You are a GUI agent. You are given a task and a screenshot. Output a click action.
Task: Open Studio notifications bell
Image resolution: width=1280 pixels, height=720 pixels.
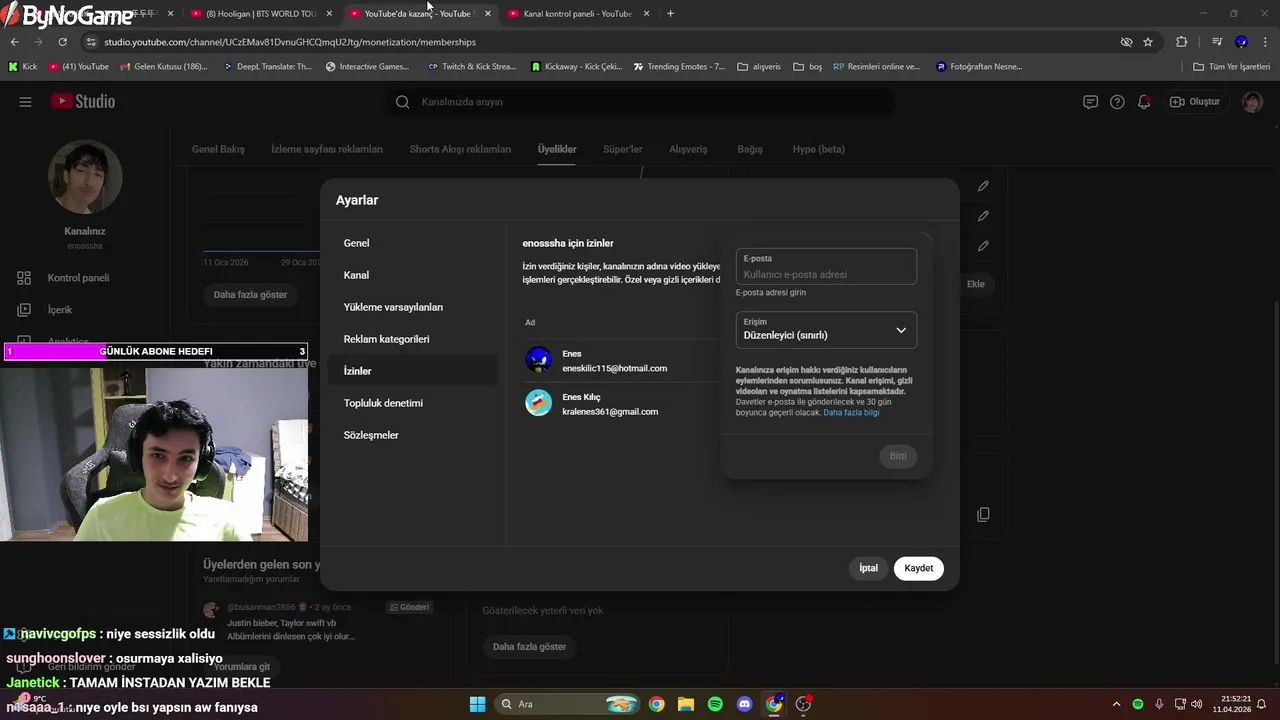coord(1144,102)
